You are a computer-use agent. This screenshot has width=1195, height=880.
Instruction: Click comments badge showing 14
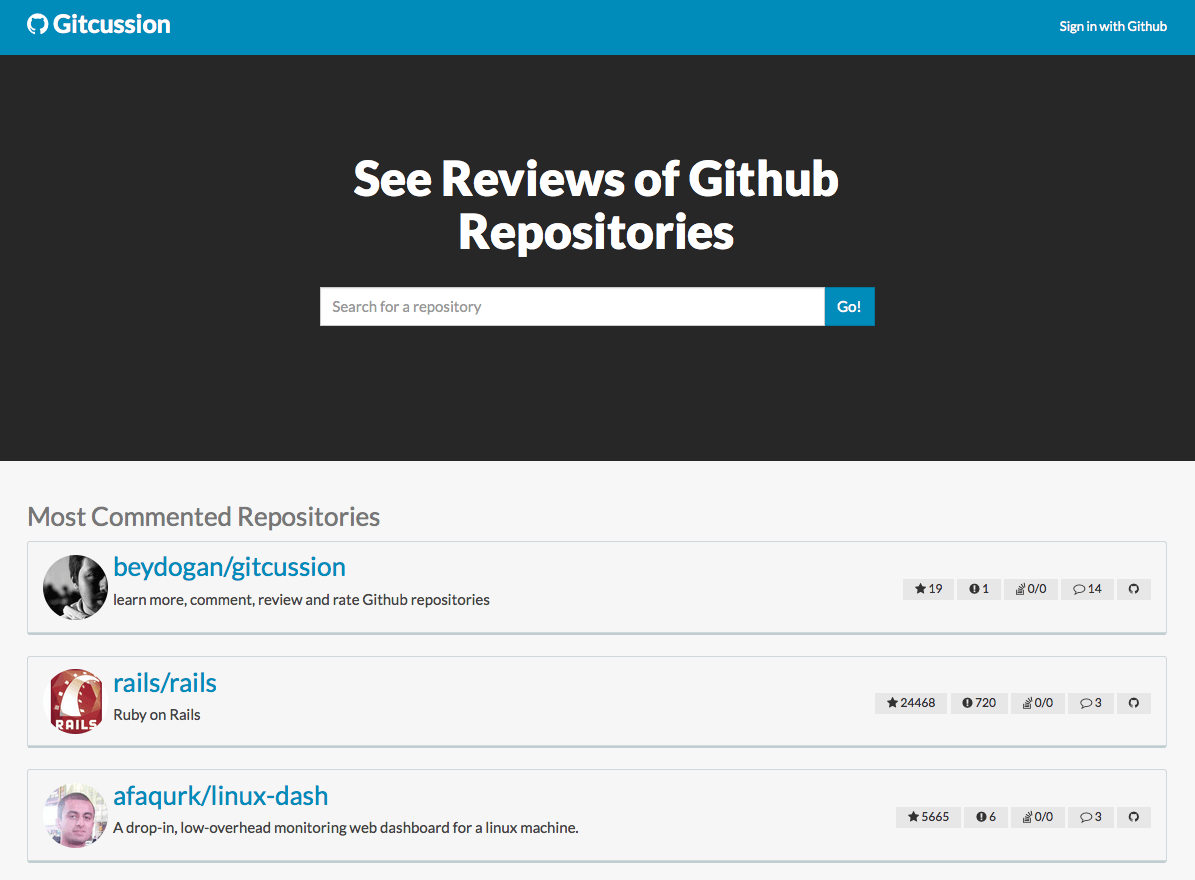[1087, 589]
